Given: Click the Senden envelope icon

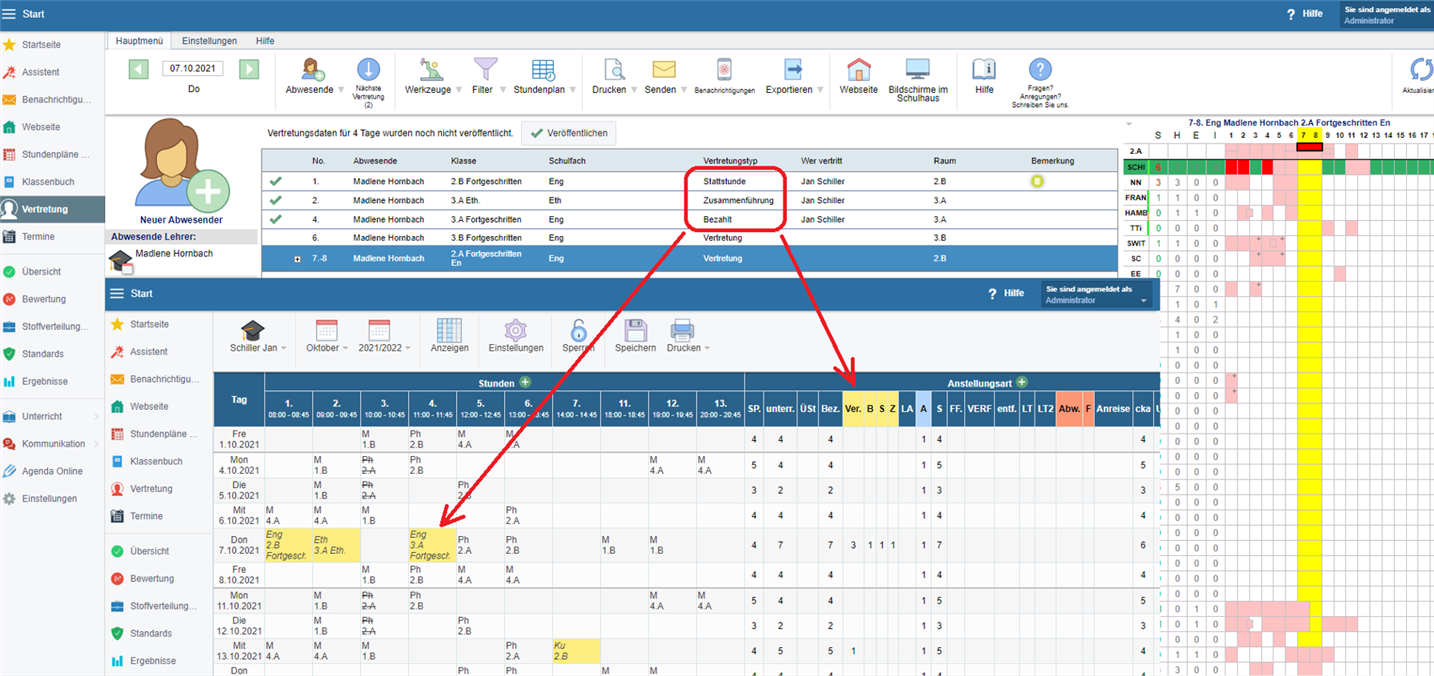Looking at the screenshot, I should coord(664,70).
